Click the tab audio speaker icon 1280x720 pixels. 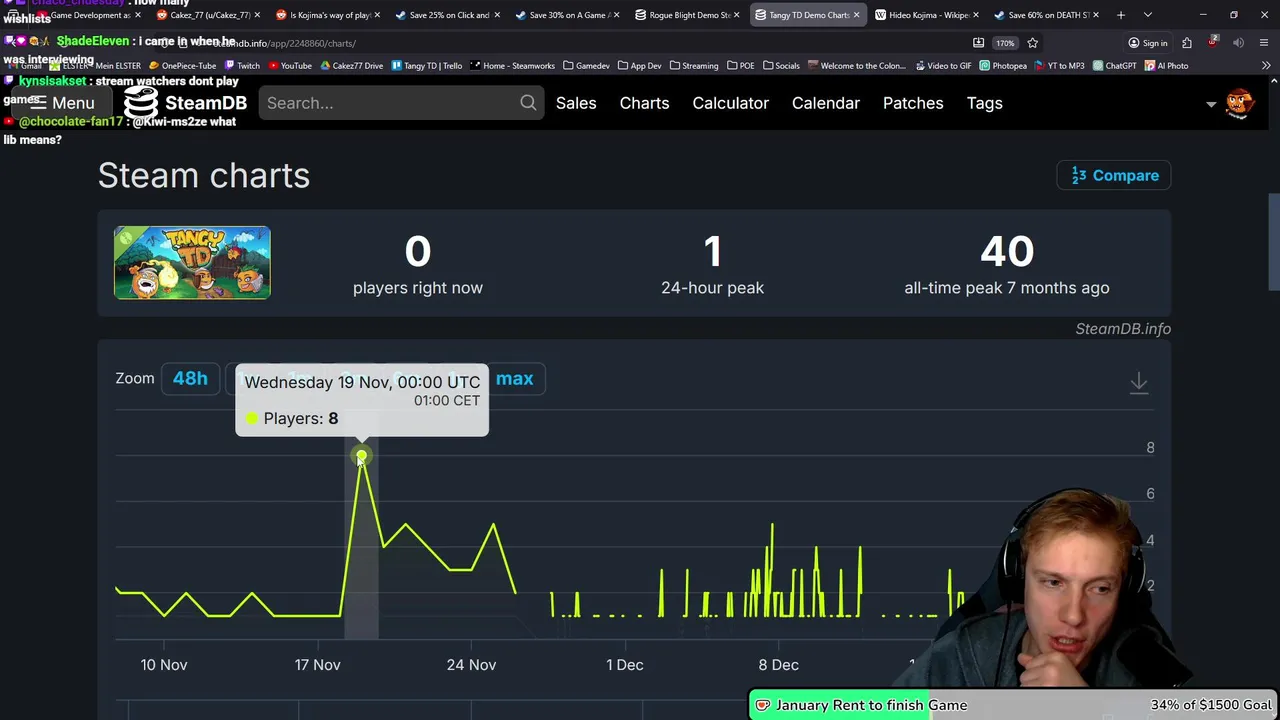pos(1238,43)
